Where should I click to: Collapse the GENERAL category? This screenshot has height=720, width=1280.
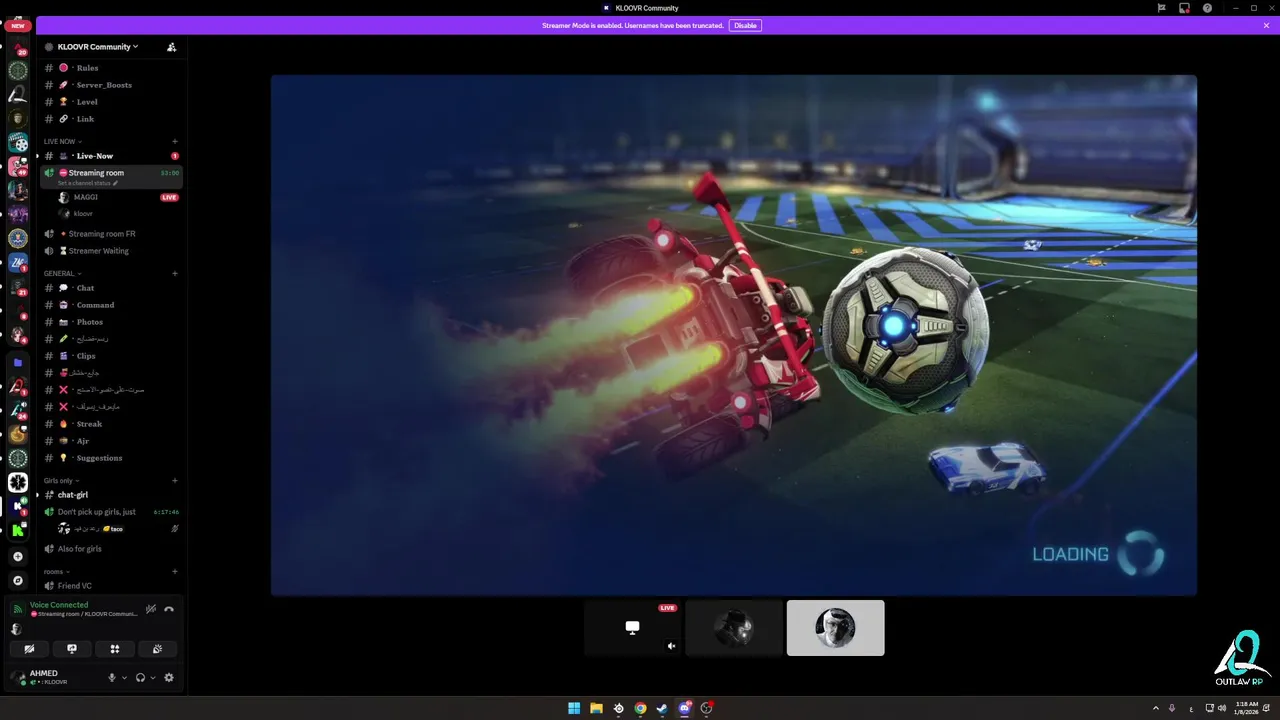tap(62, 273)
